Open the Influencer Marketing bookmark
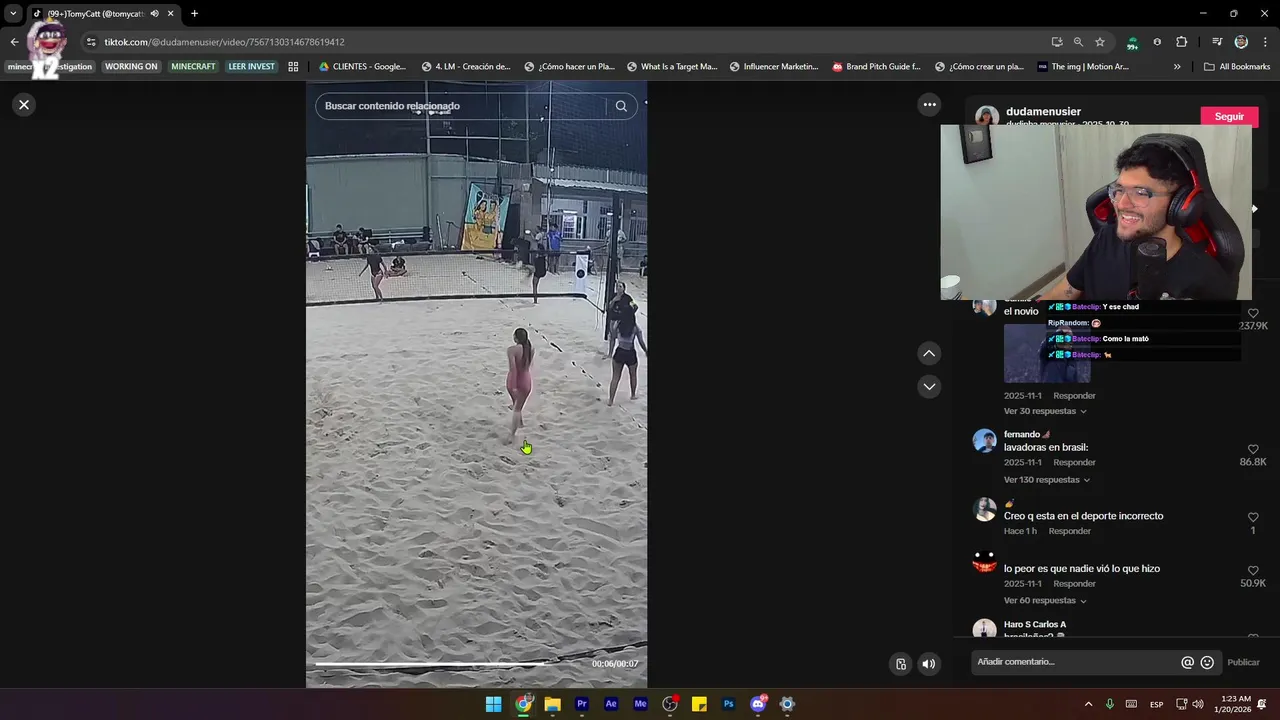 pos(774,67)
